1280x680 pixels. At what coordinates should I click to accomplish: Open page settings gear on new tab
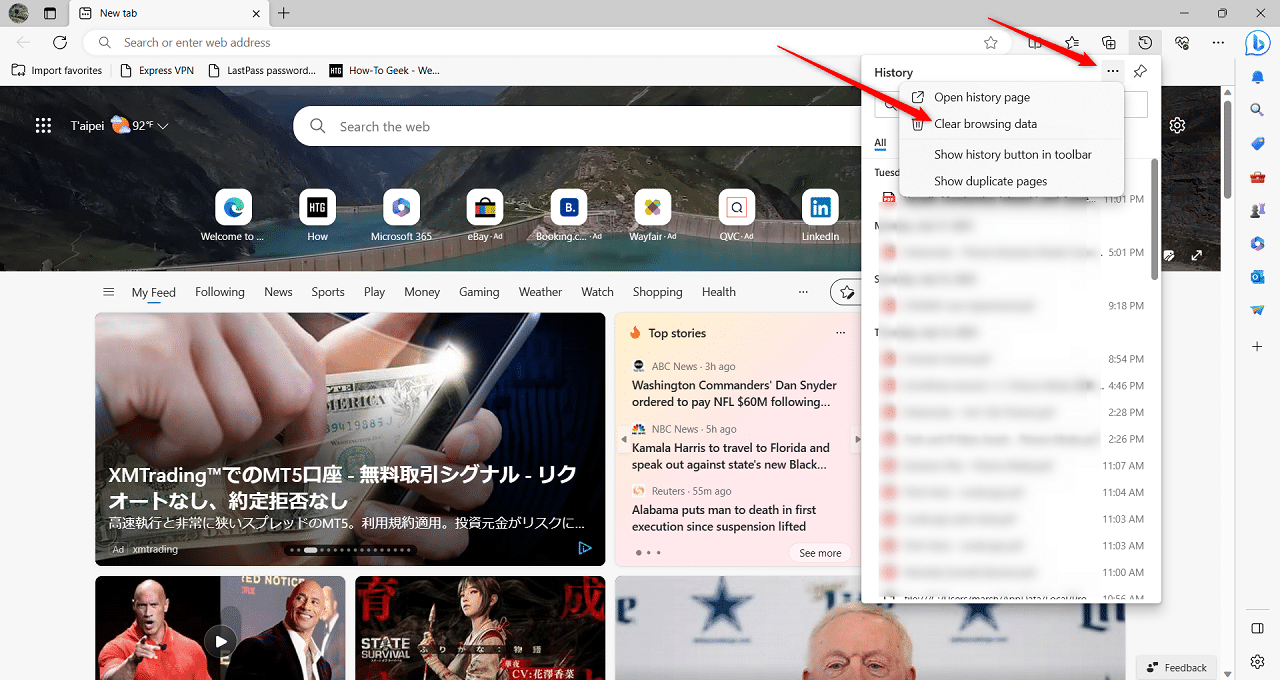(1177, 125)
